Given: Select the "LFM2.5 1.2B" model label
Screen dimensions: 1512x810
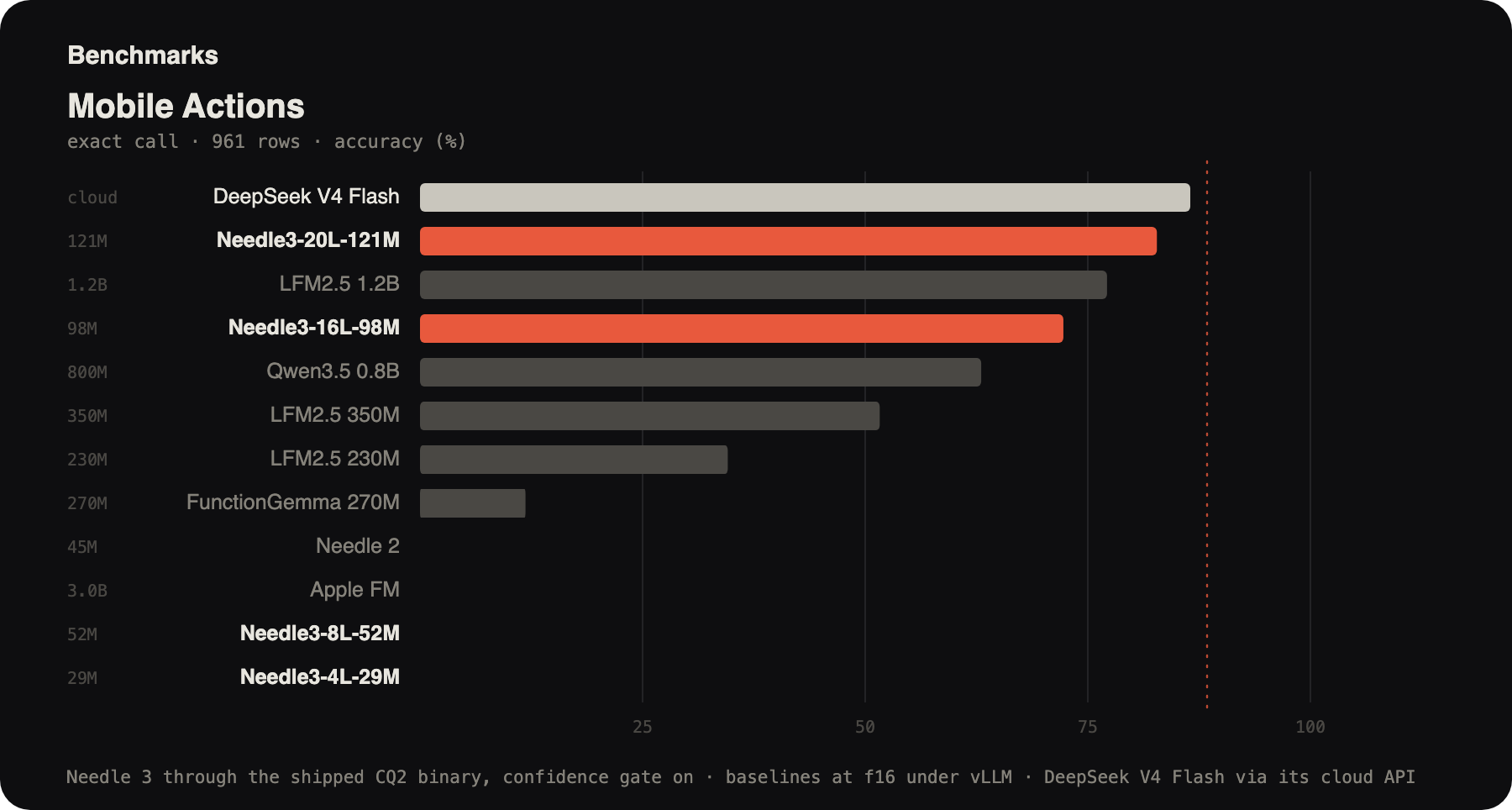Looking at the screenshot, I should [x=339, y=284].
